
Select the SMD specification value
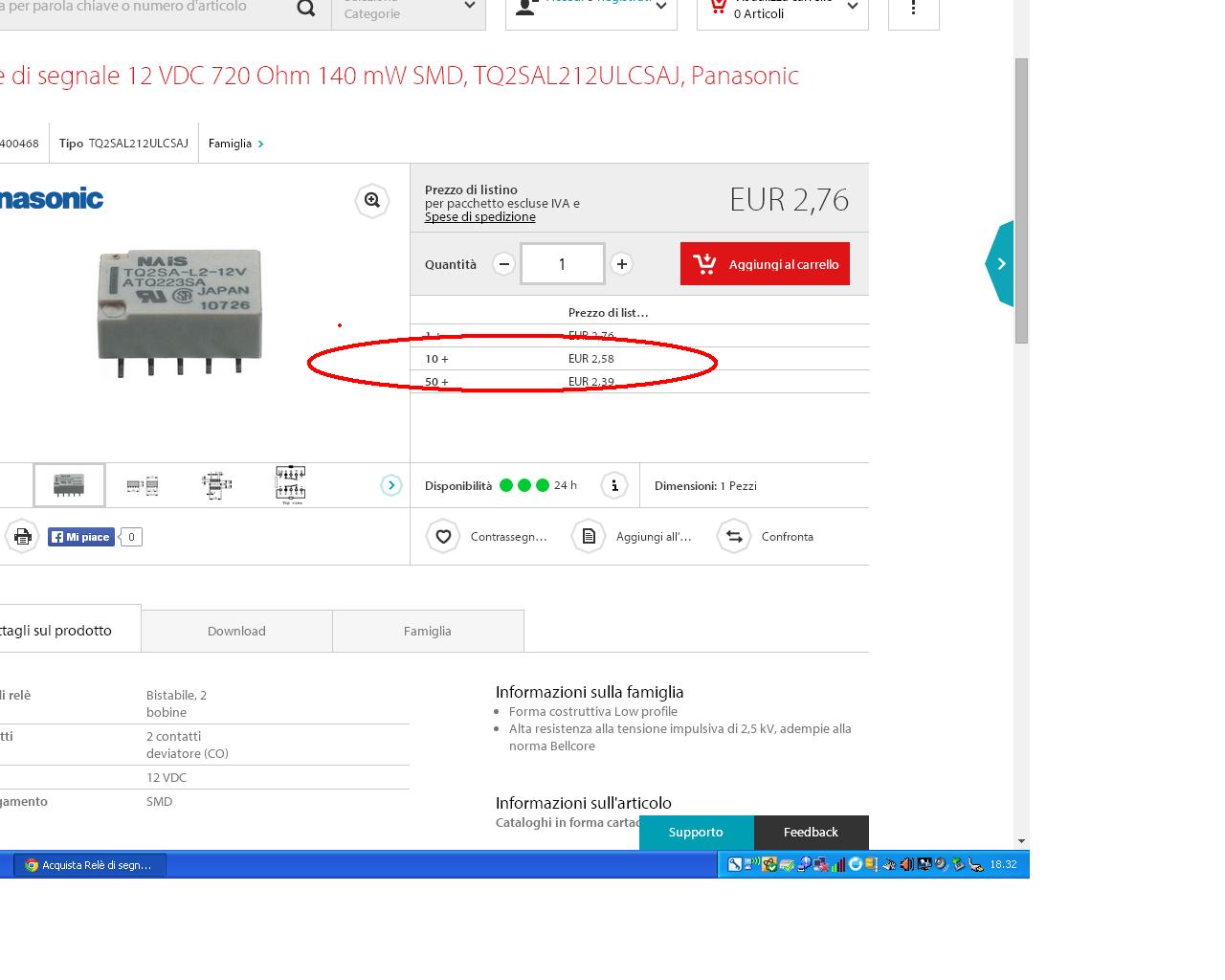pos(160,802)
